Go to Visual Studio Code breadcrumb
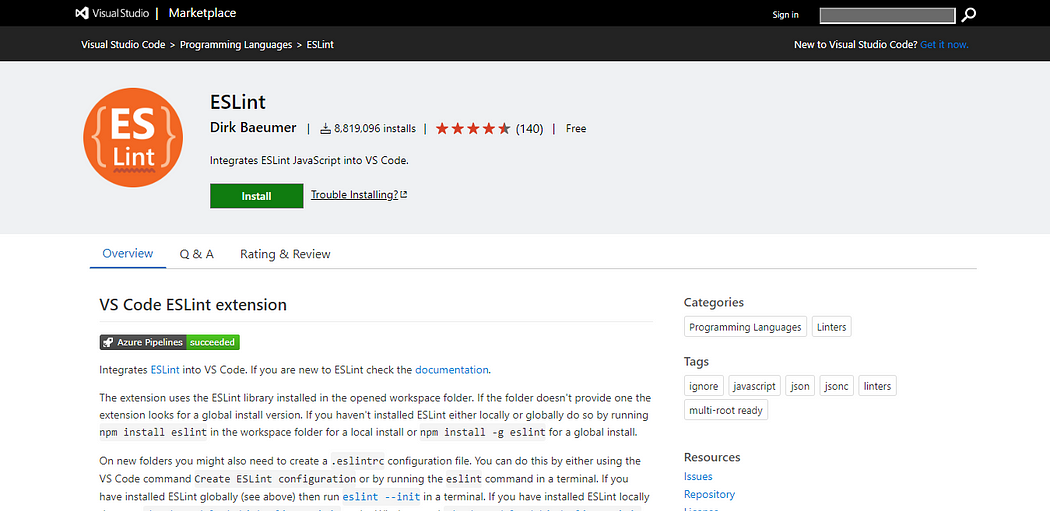The height and width of the screenshot is (511, 1050). (x=123, y=45)
